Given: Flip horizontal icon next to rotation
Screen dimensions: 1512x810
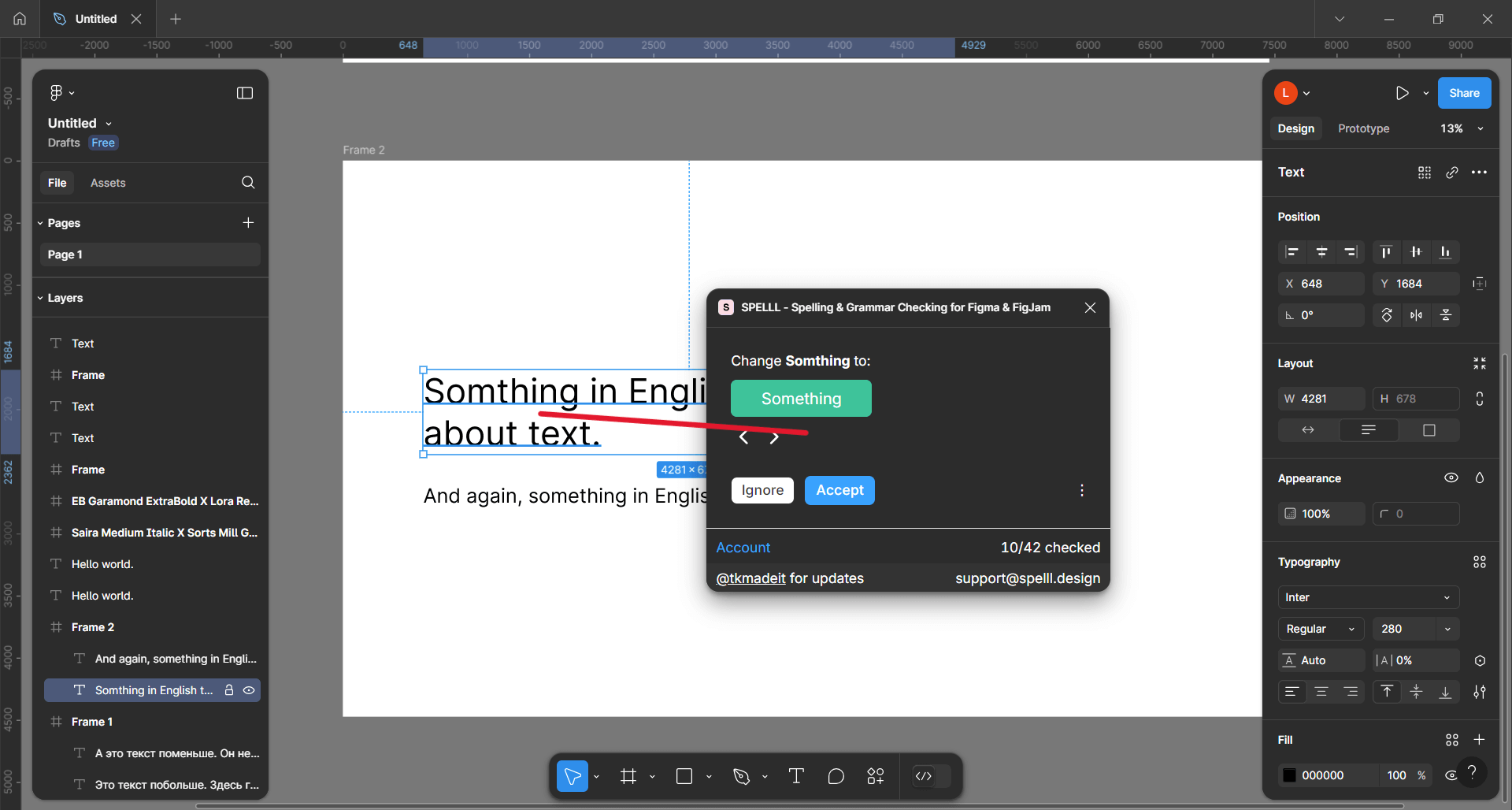Looking at the screenshot, I should (x=1416, y=315).
